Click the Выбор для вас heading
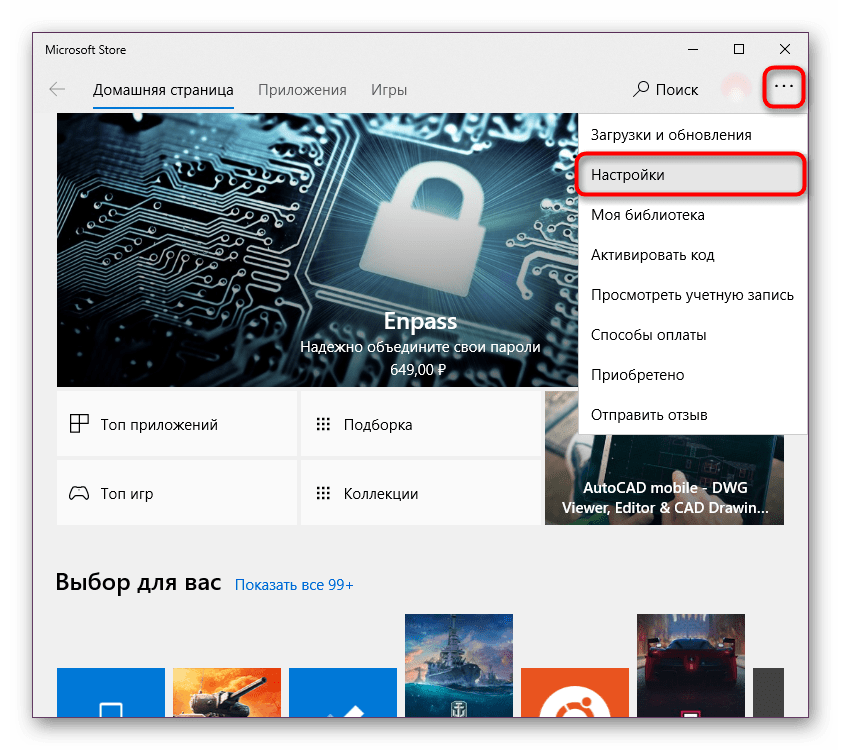Screen dimensions: 841x750 tap(138, 582)
